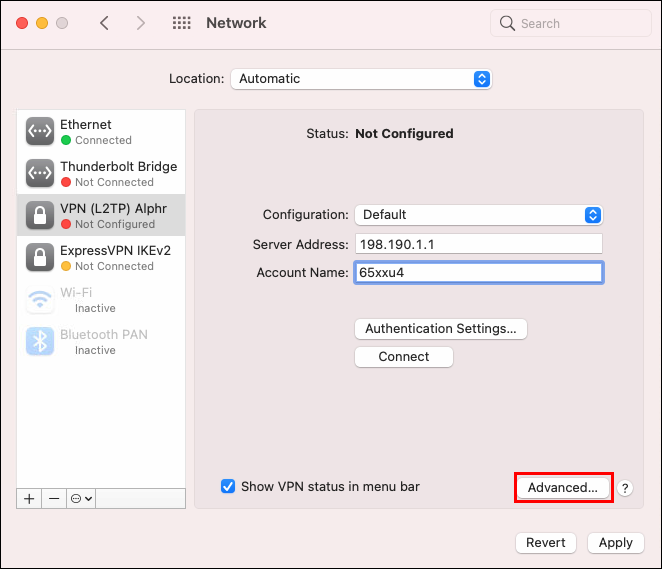Click the 'Not Configured' status under VPN Alphr
This screenshot has width=662, height=569.
[115, 224]
